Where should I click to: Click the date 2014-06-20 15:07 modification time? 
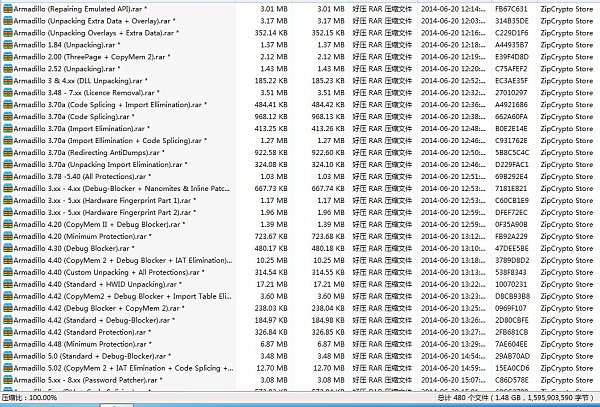[x=453, y=380]
